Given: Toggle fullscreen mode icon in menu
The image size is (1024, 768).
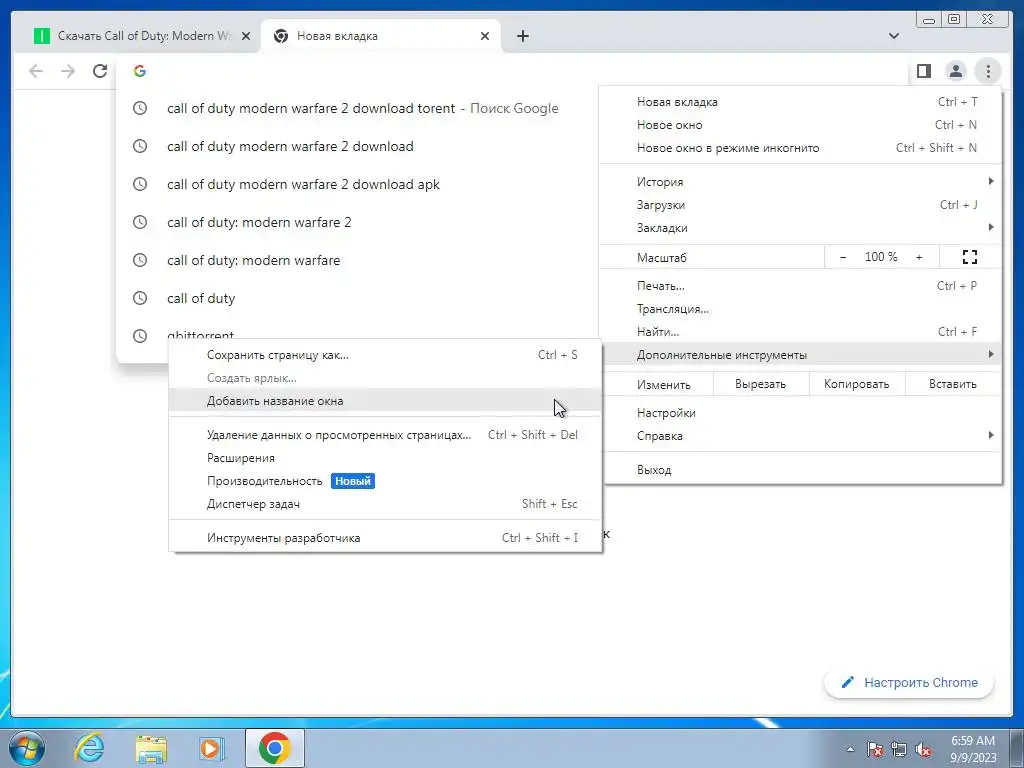Looking at the screenshot, I should [970, 257].
